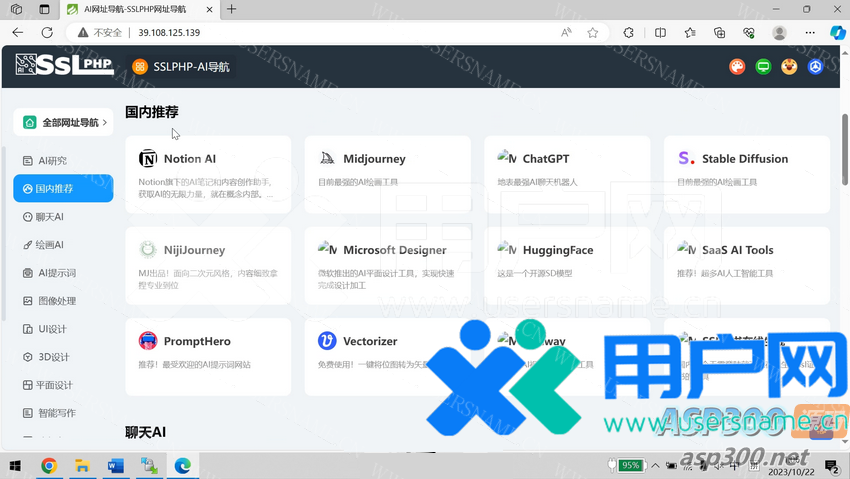Screen dimensions: 850x479
Task: Click the blue circular icon in header
Action: (815, 67)
